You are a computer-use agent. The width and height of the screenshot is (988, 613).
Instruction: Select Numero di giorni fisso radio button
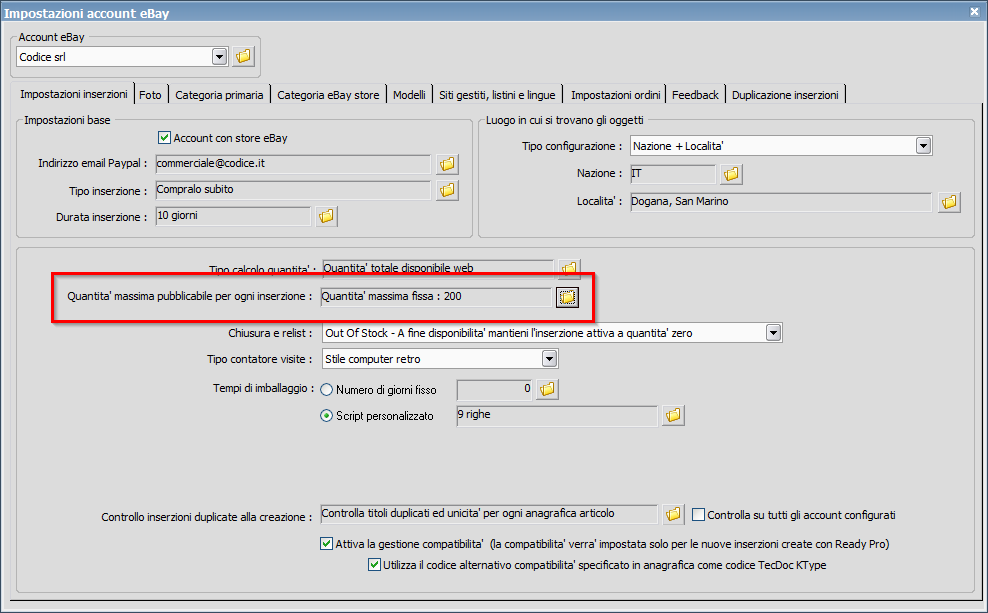tap(326, 390)
